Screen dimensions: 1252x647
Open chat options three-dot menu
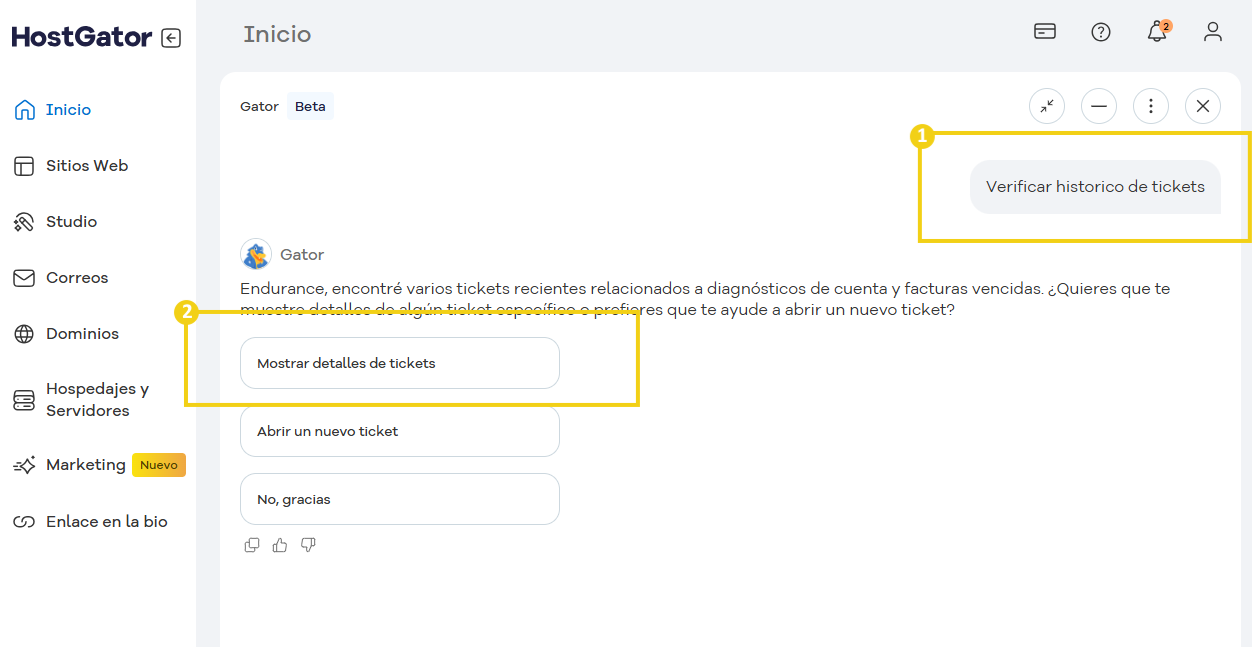click(x=1151, y=106)
